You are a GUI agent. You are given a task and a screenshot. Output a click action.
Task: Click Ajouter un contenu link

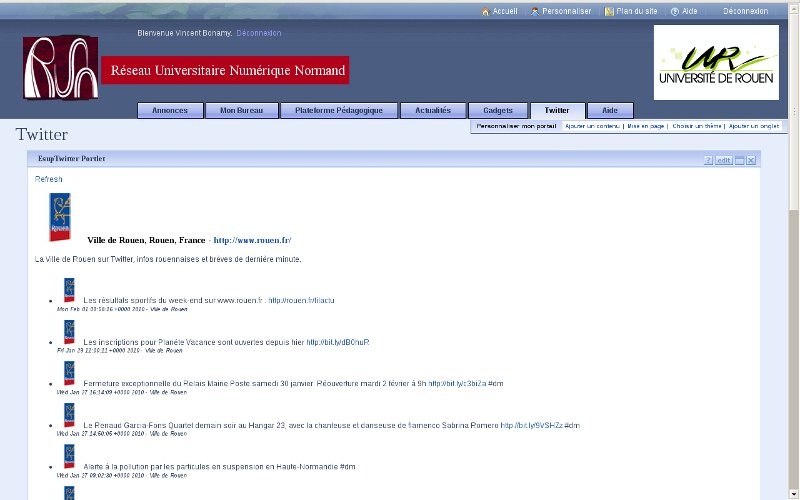pyautogui.click(x=591, y=127)
